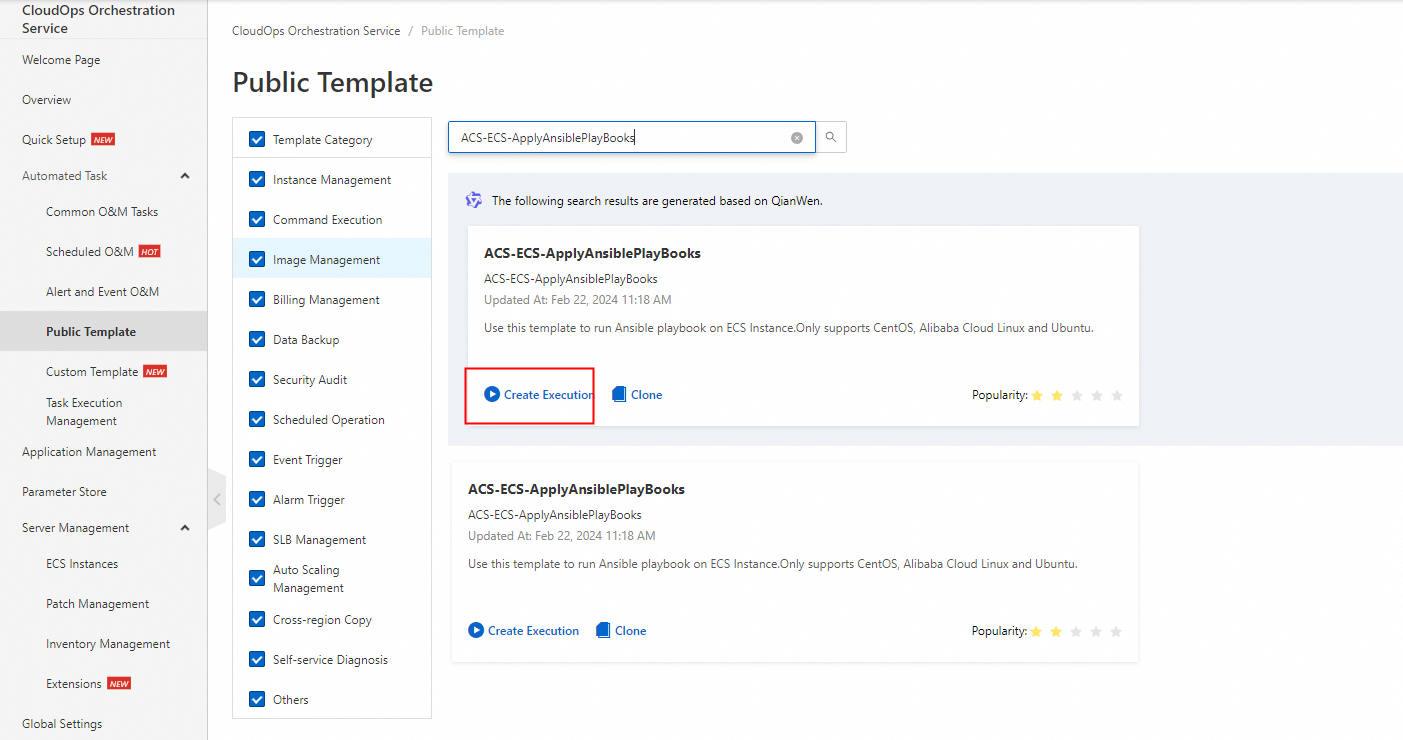Toggle the Data Backup checkbox
Viewport: 1403px width, 740px height.
click(257, 340)
